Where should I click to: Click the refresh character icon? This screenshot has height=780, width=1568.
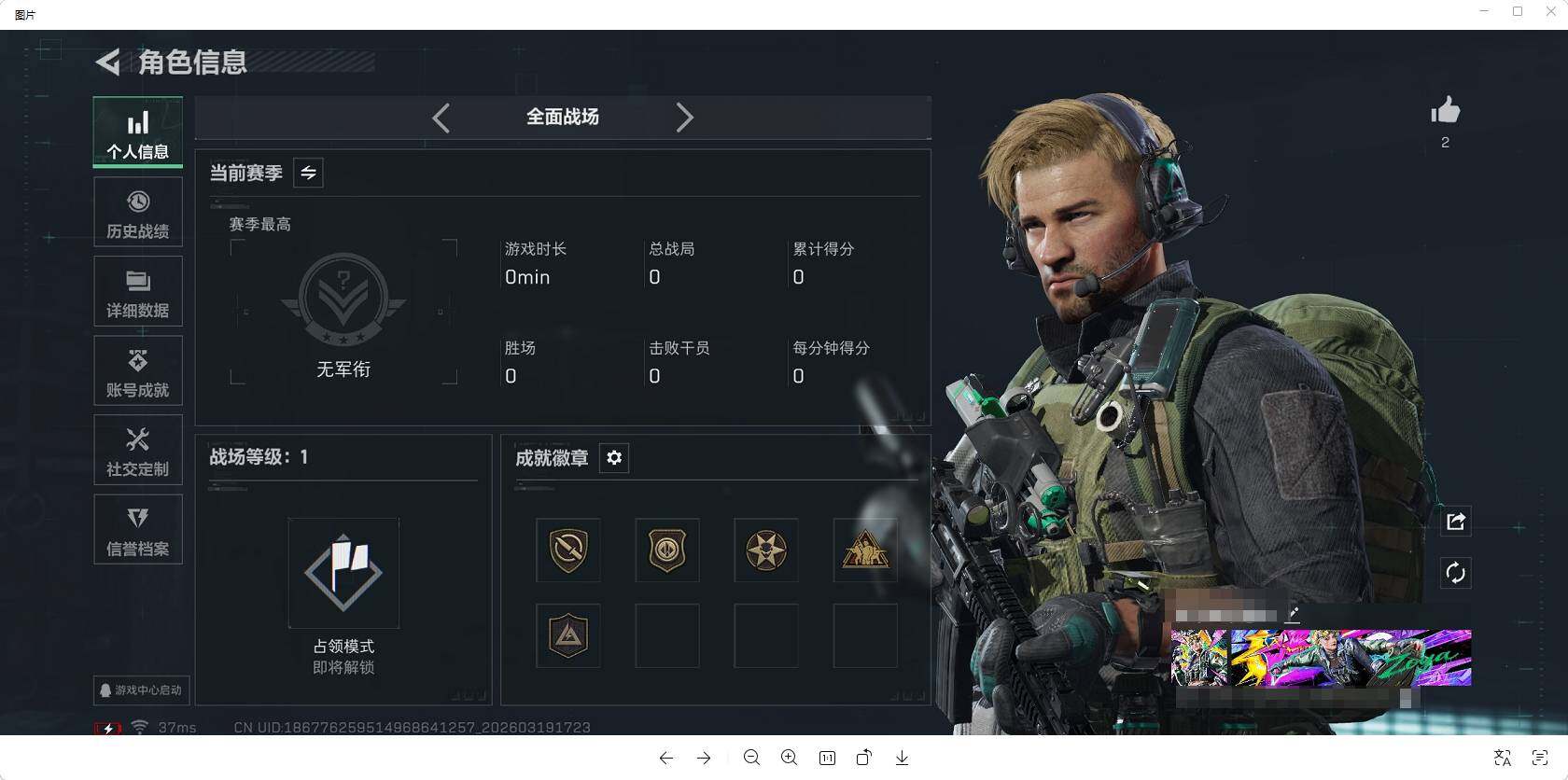click(x=1455, y=573)
